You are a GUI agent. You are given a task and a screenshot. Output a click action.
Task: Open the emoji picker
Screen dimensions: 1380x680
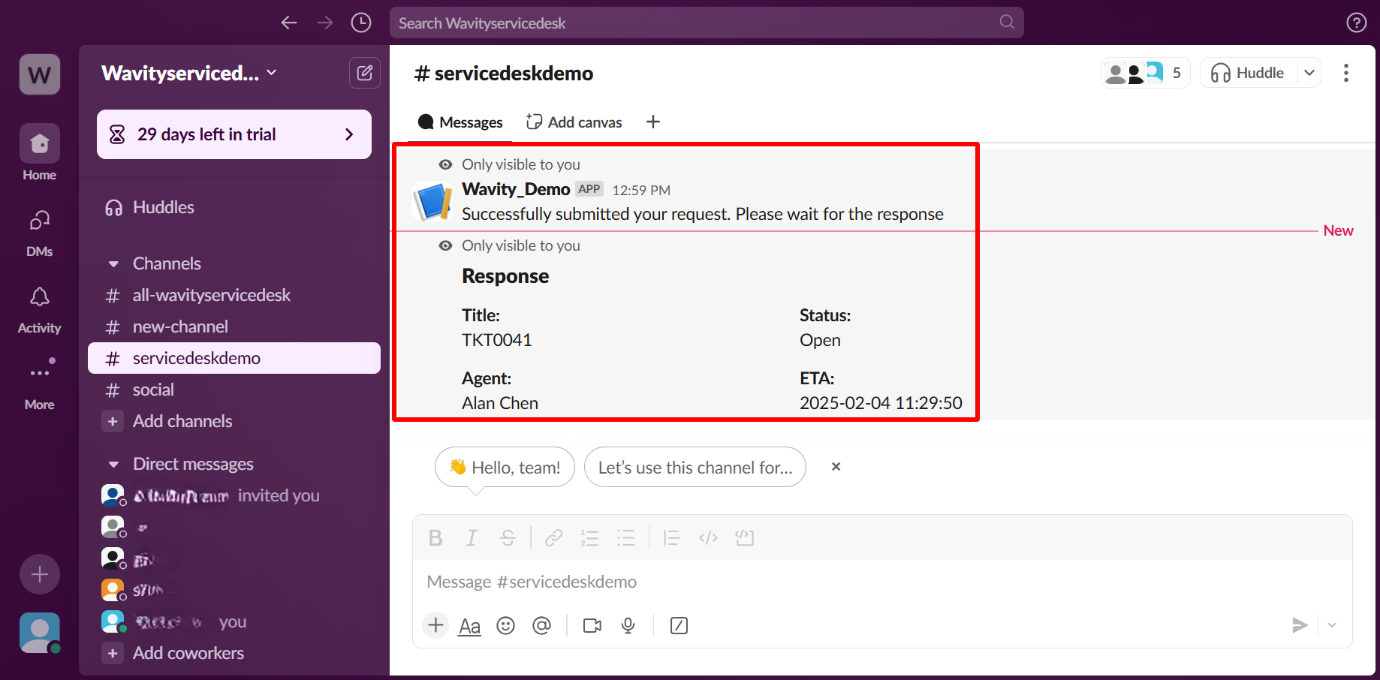point(506,626)
